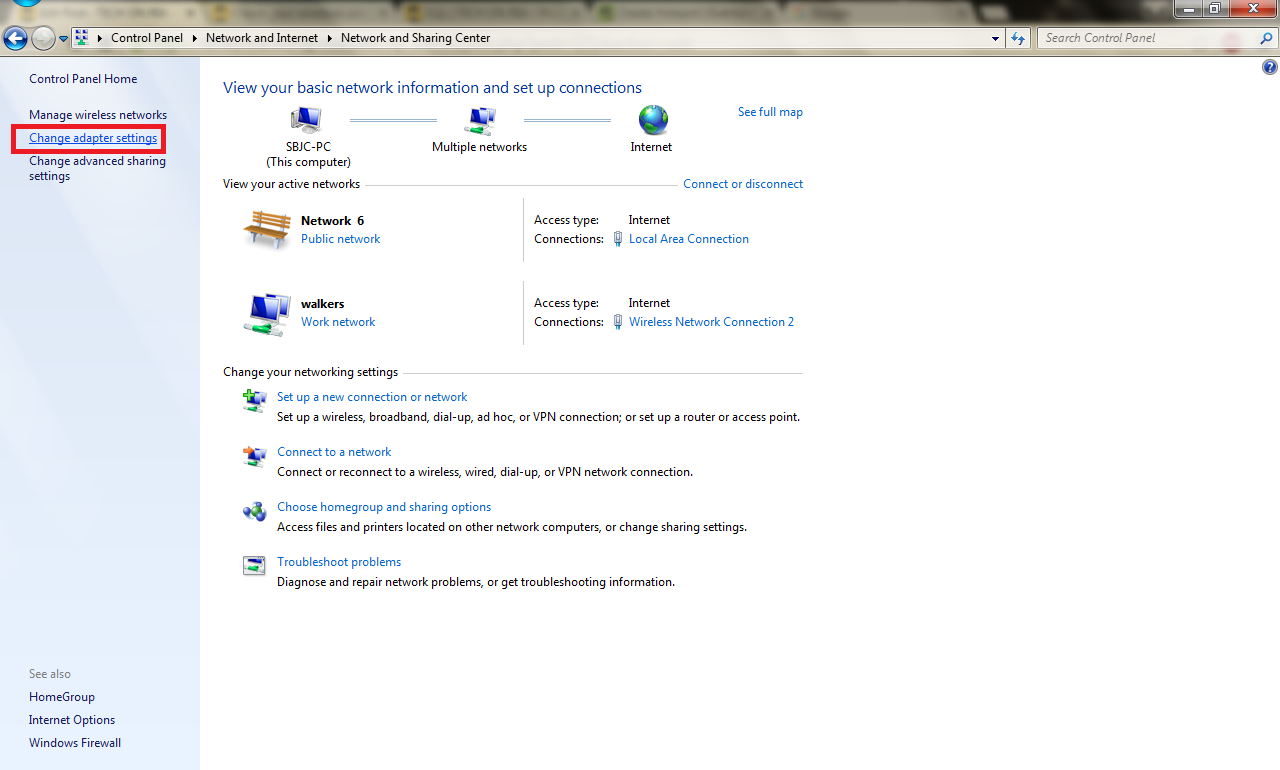Screen dimensions: 1280x770
Task: Click the Search Control Panel field
Action: click(1145, 38)
